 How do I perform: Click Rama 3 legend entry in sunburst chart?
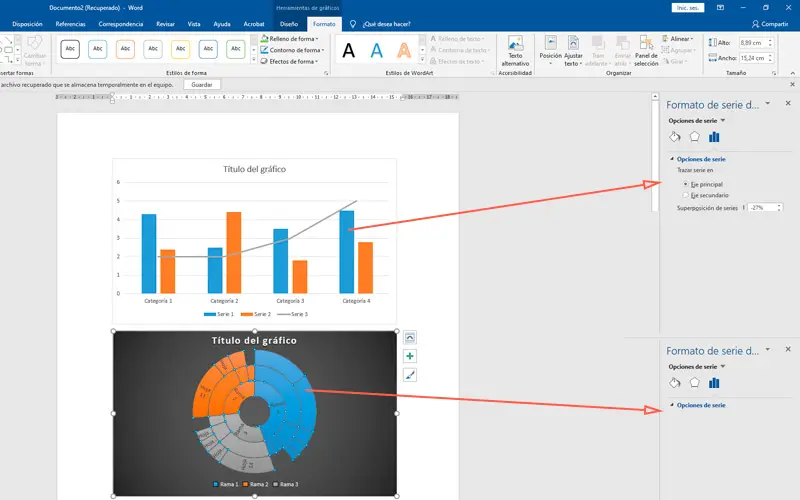click(x=286, y=484)
